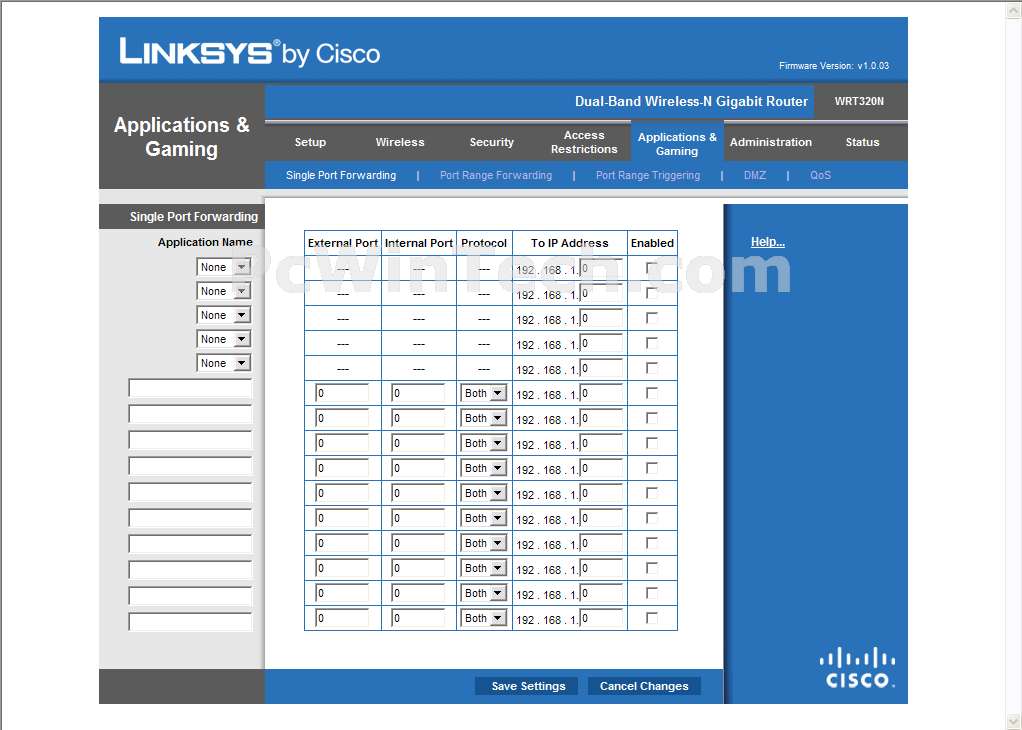Viewport: 1022px width, 730px height.
Task: Check the third row's Enabled checkbox
Action: point(652,318)
